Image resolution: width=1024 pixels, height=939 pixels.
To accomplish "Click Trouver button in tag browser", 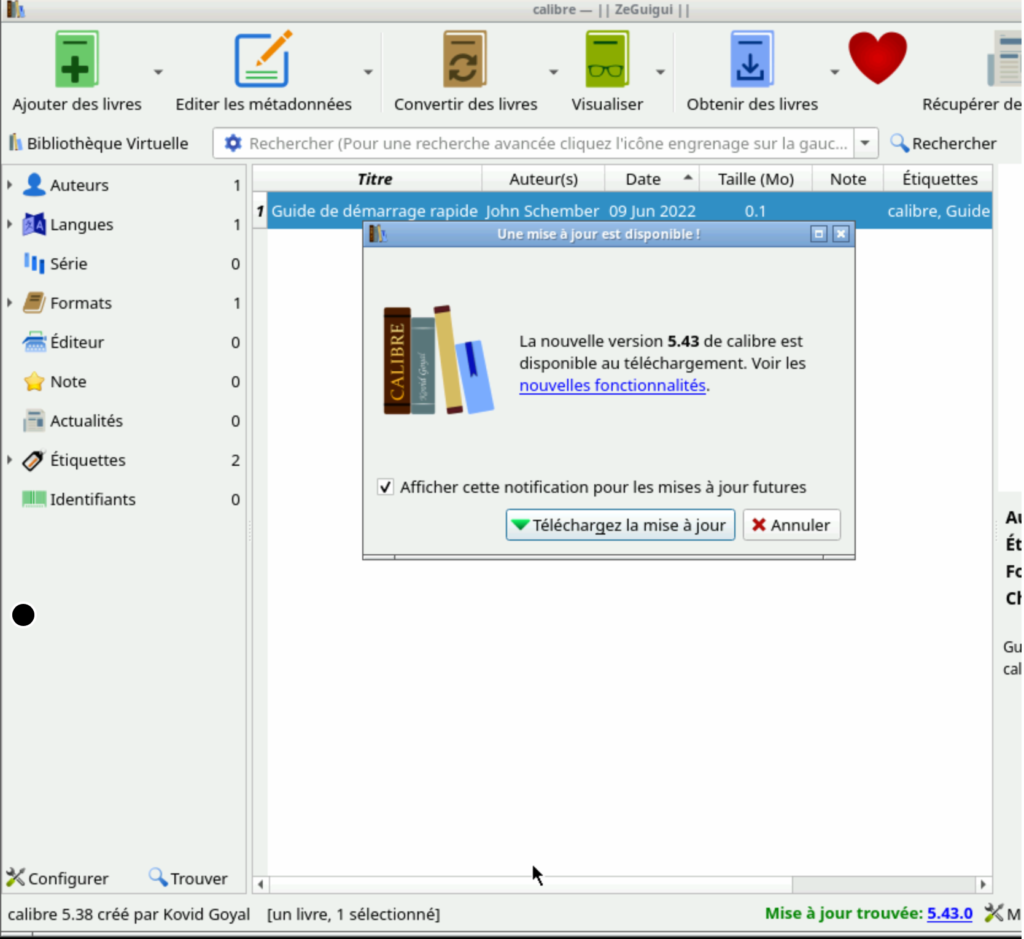I will (x=188, y=878).
